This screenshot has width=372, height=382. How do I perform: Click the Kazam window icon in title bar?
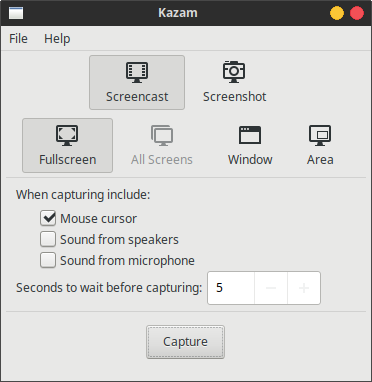tap(16, 13)
